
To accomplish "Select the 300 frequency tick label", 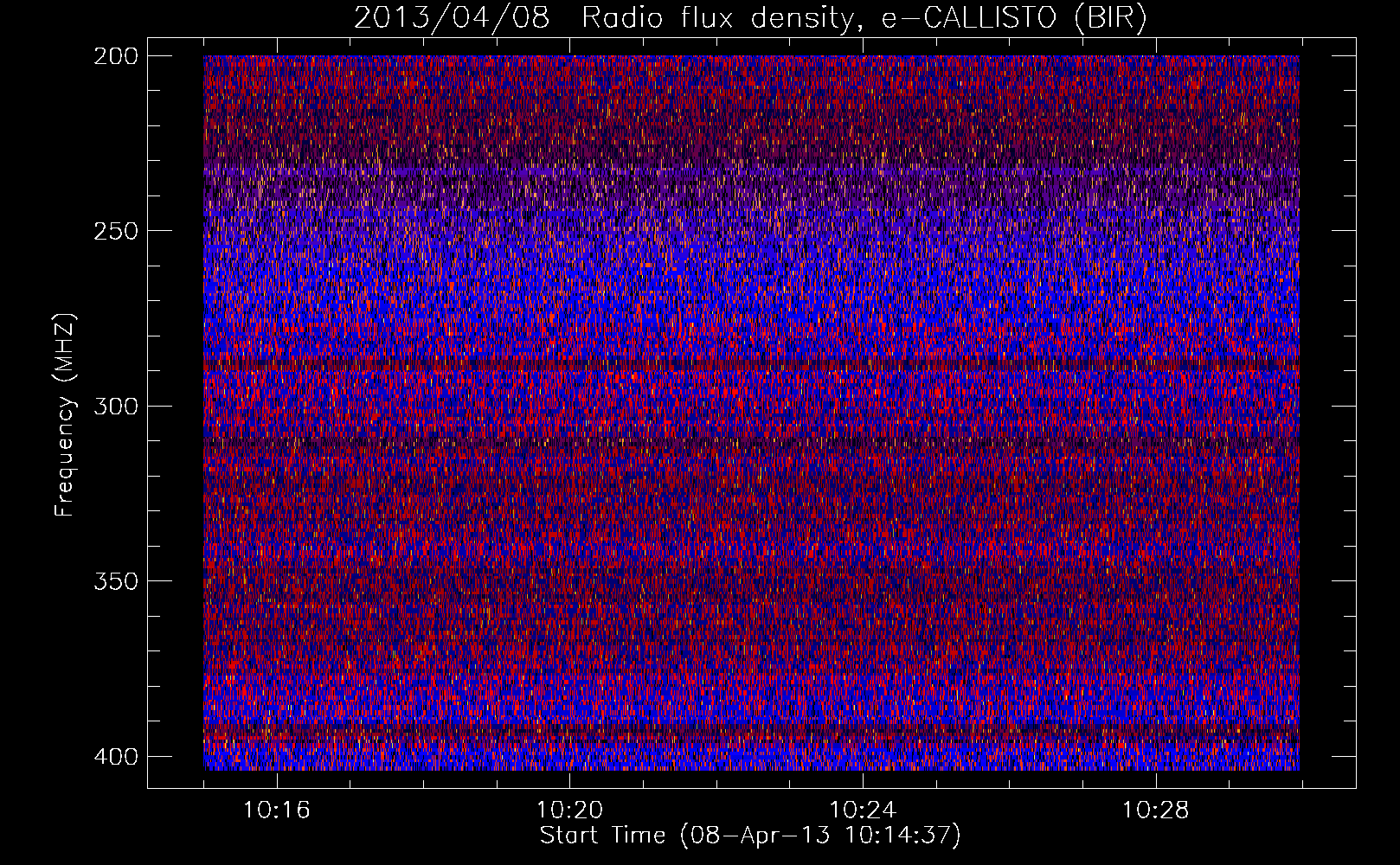I will coord(115,406).
